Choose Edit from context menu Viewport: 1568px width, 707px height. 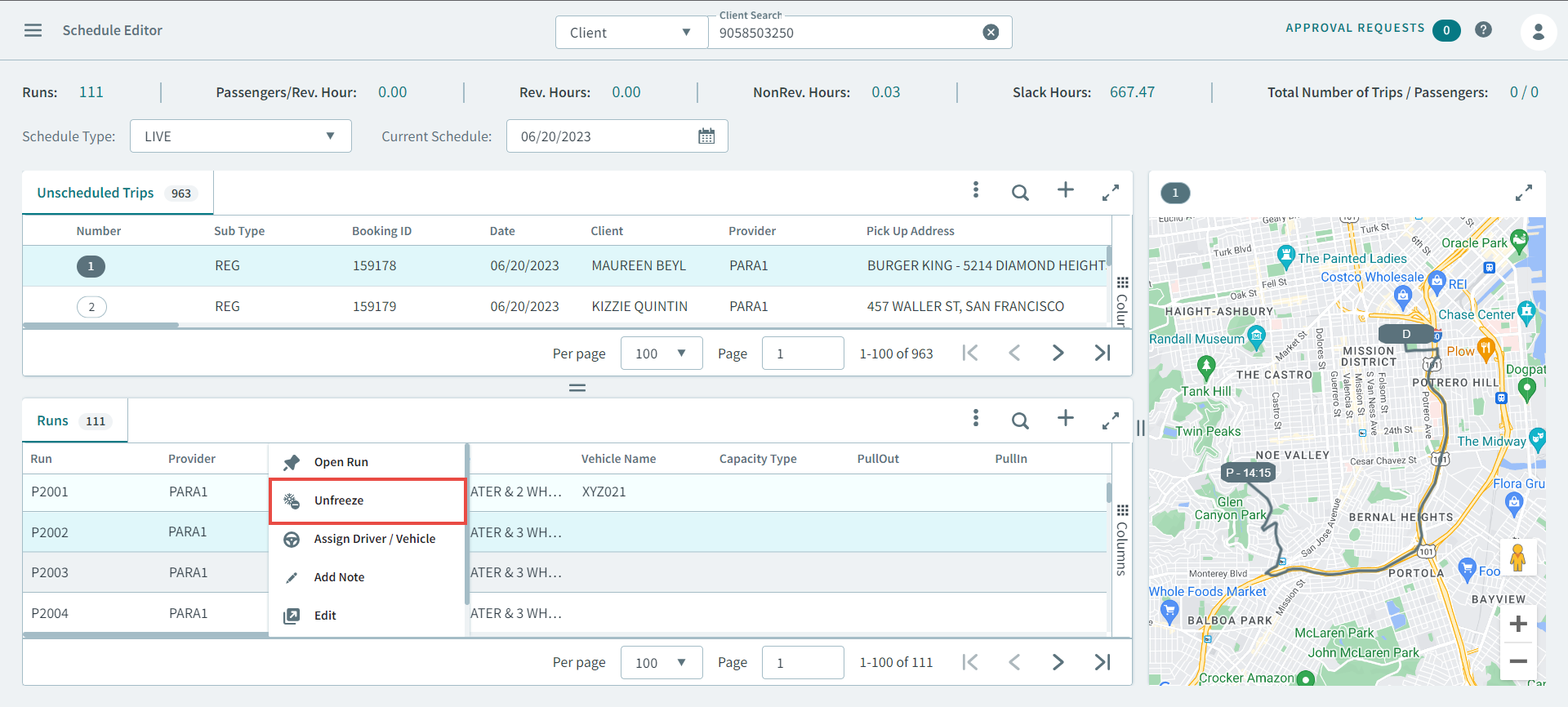tap(367, 616)
